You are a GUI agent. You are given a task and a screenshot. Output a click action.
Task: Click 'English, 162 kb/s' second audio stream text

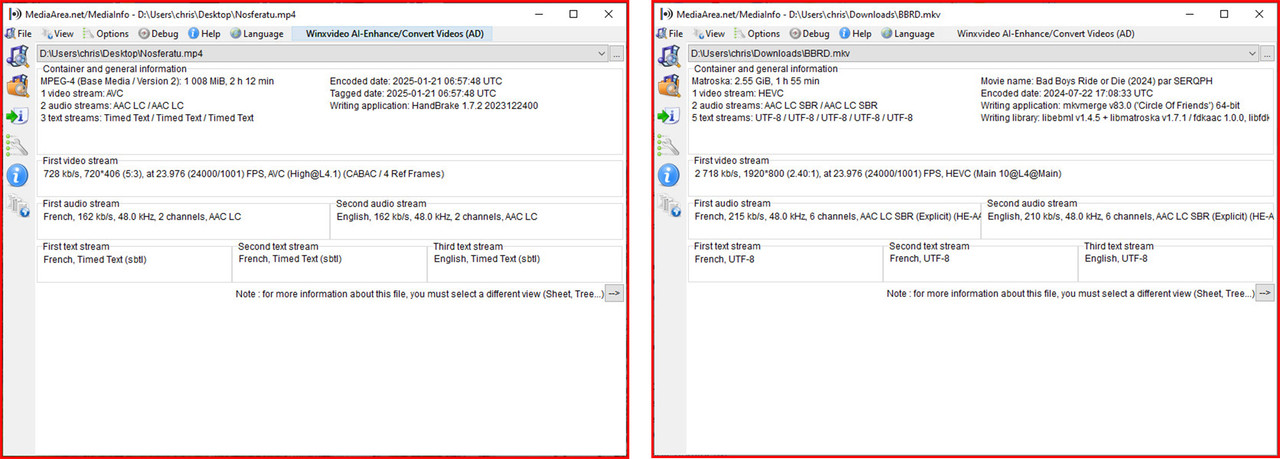[x=437, y=216]
